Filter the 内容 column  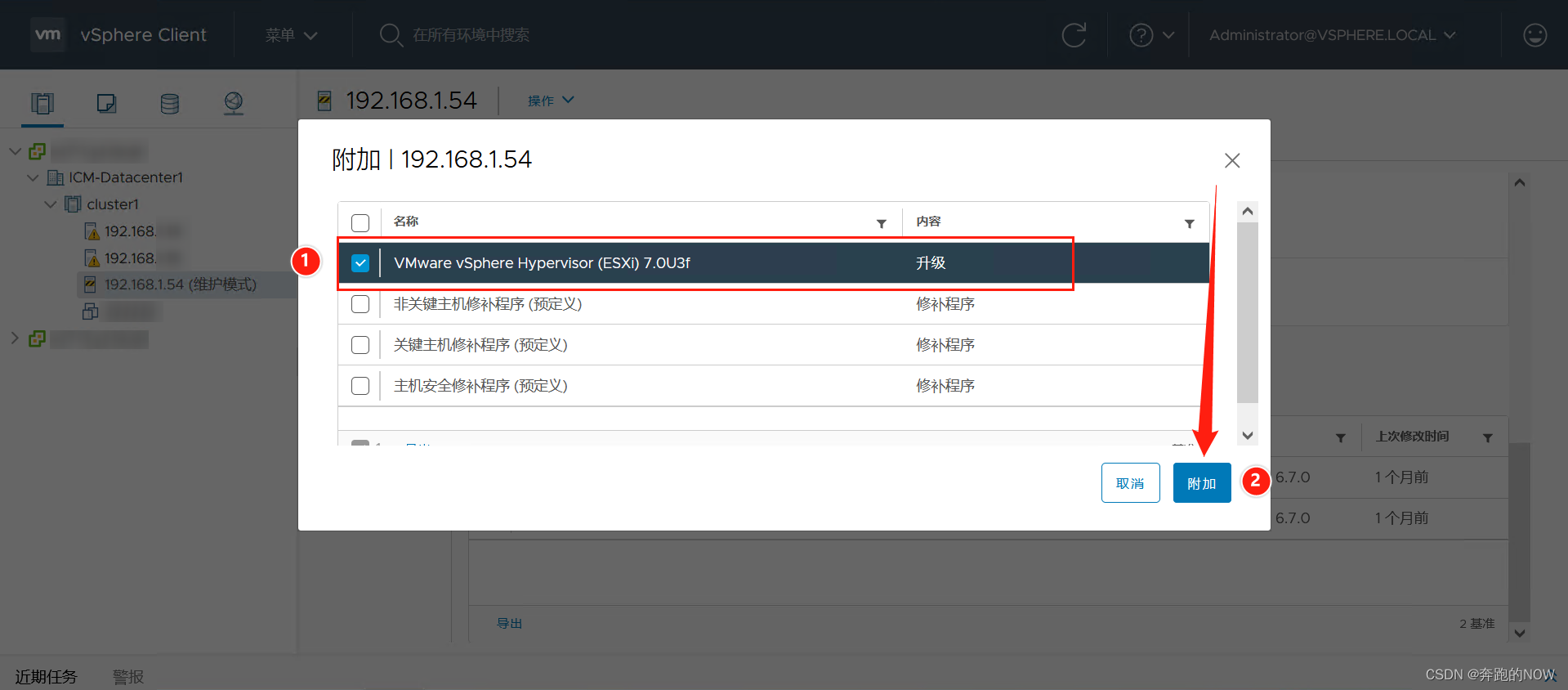(1190, 223)
